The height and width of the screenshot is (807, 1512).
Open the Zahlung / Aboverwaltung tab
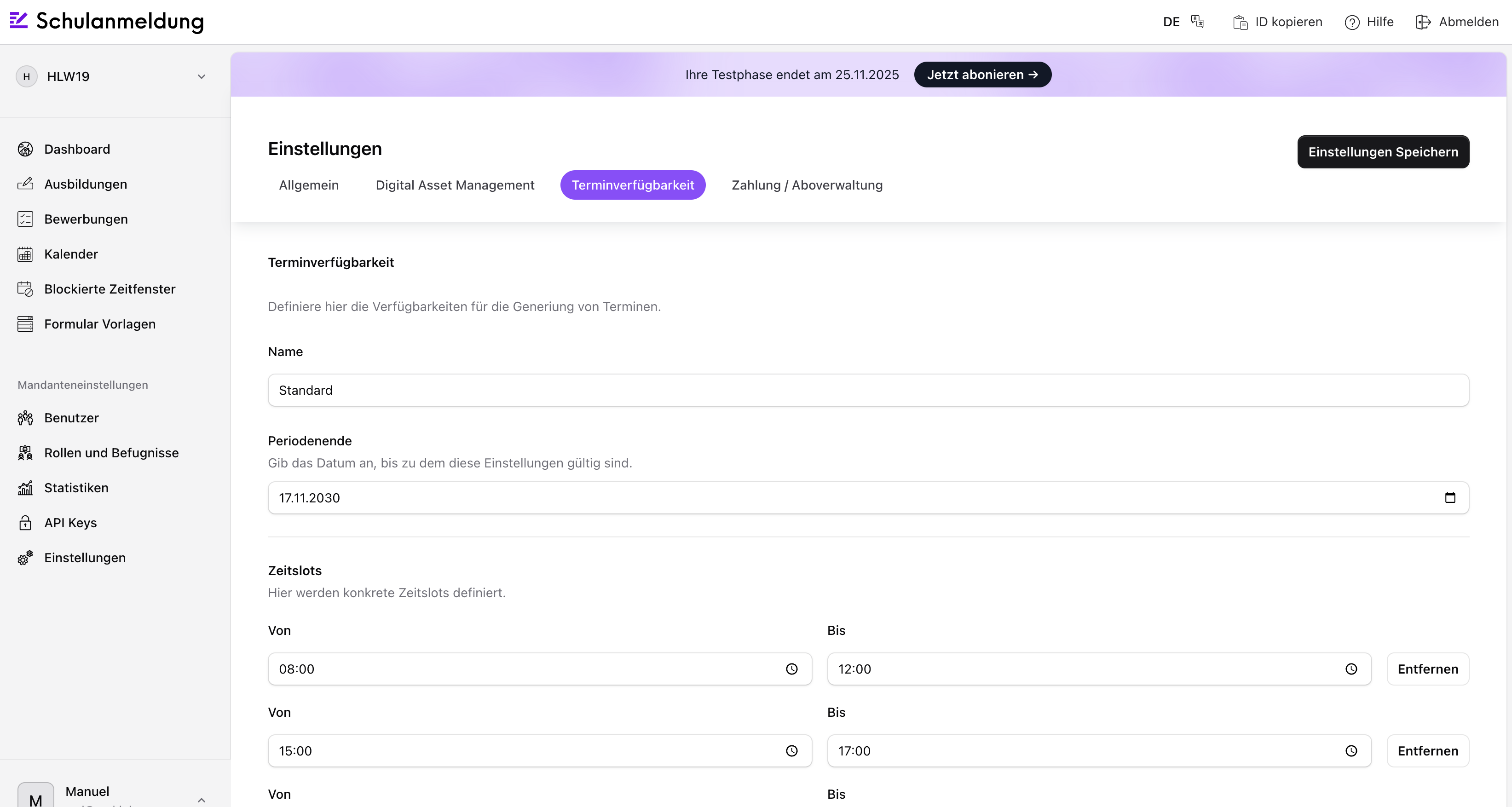coord(807,185)
